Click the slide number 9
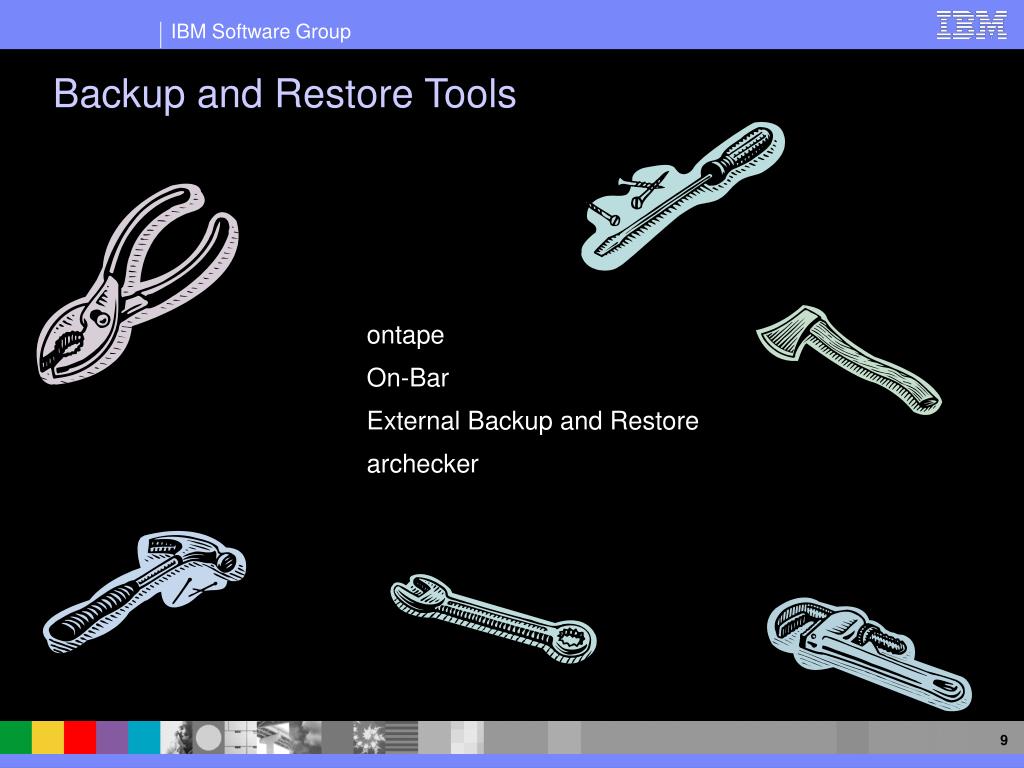Image resolution: width=1024 pixels, height=768 pixels. (1004, 740)
